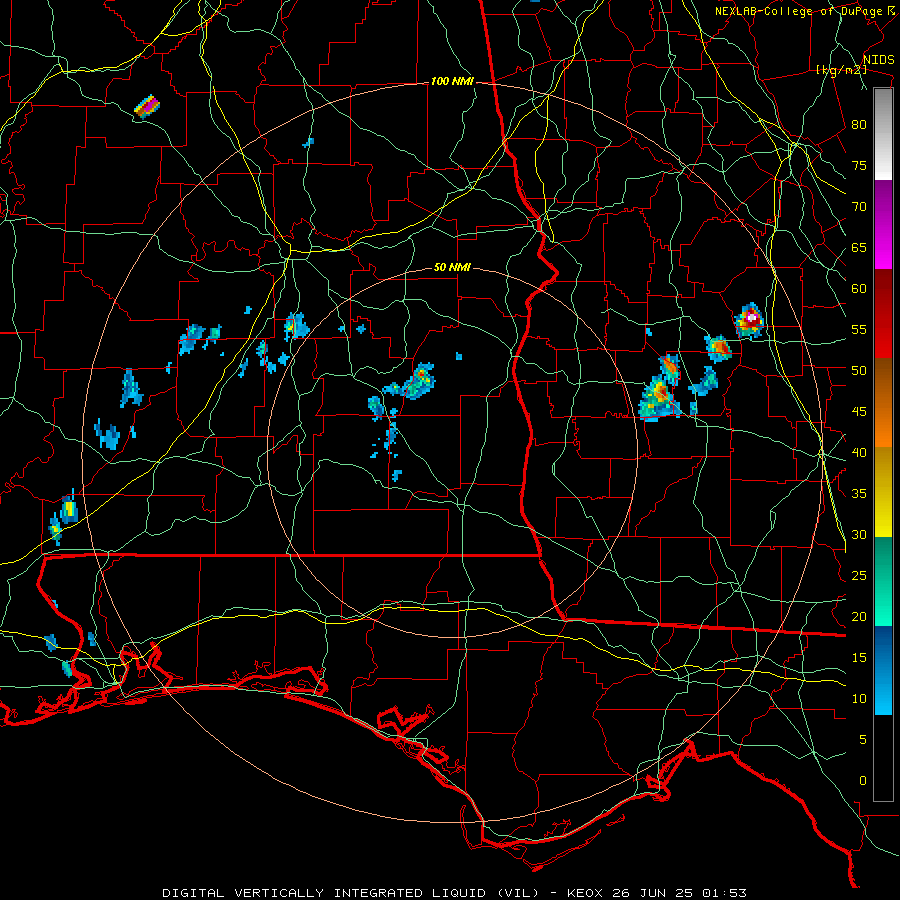Select the blue segment of the VIL scale
The height and width of the screenshot is (900, 900).
click(x=883, y=670)
